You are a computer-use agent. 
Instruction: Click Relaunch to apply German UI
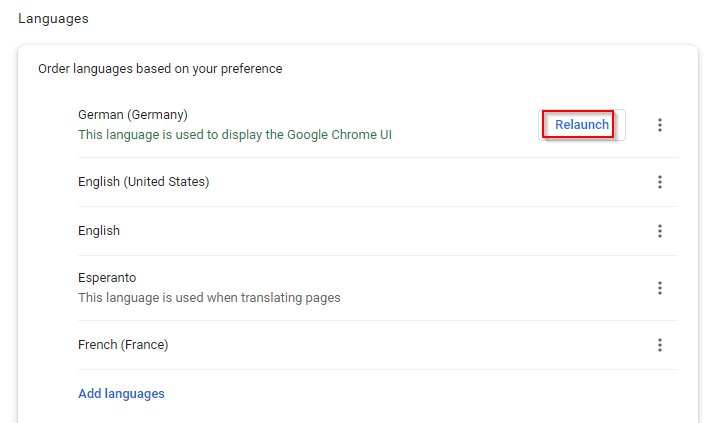(x=582, y=124)
